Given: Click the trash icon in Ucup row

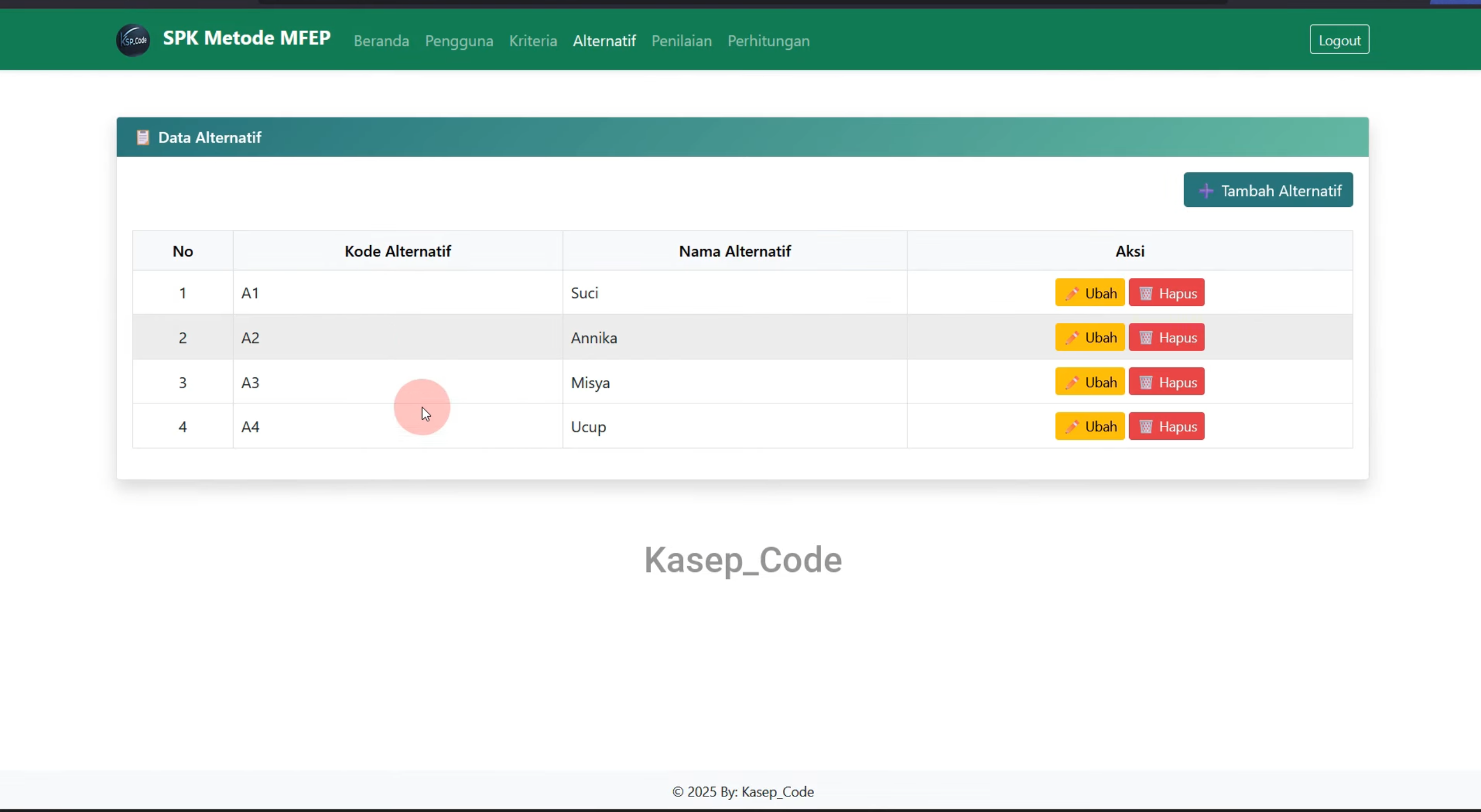Looking at the screenshot, I should point(1146,427).
